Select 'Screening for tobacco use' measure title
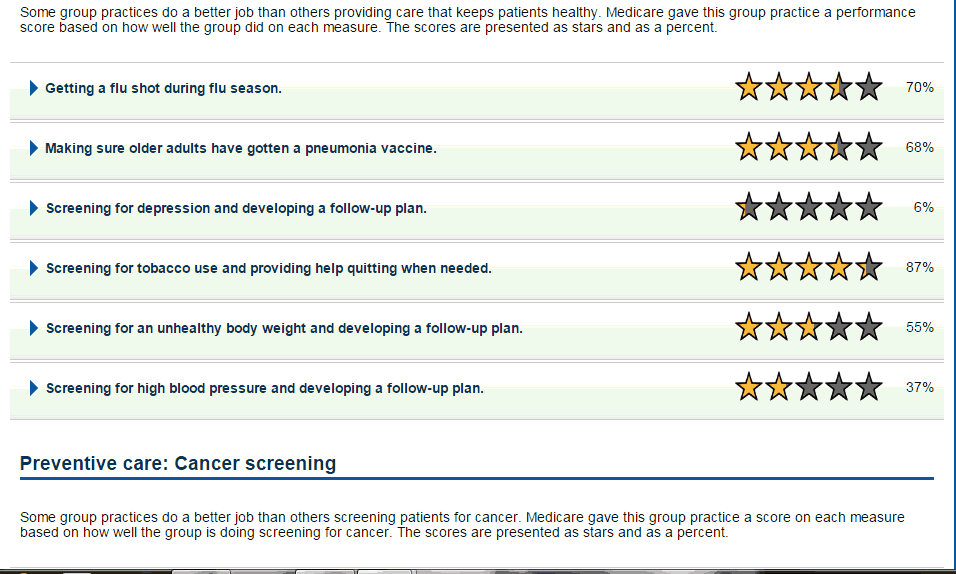 pyautogui.click(x=269, y=268)
